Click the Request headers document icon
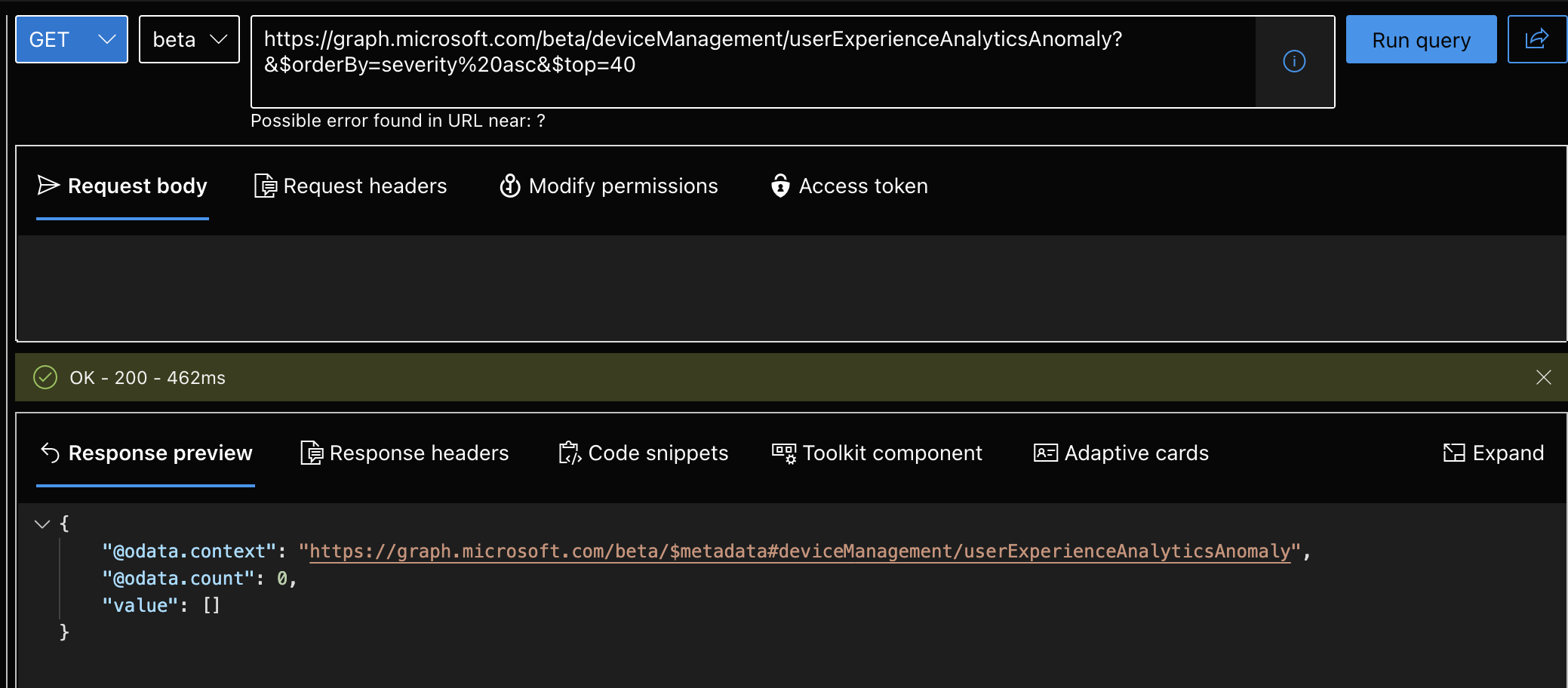The image size is (1568, 688). pyautogui.click(x=264, y=186)
